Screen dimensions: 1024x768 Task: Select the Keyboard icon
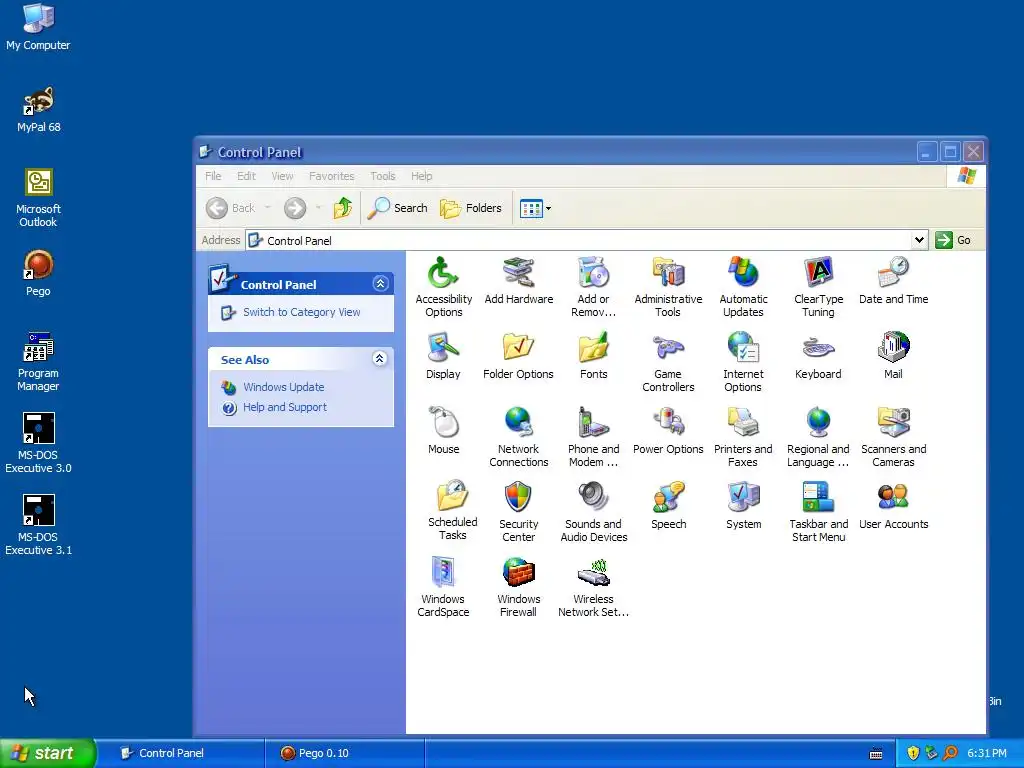pos(818,347)
